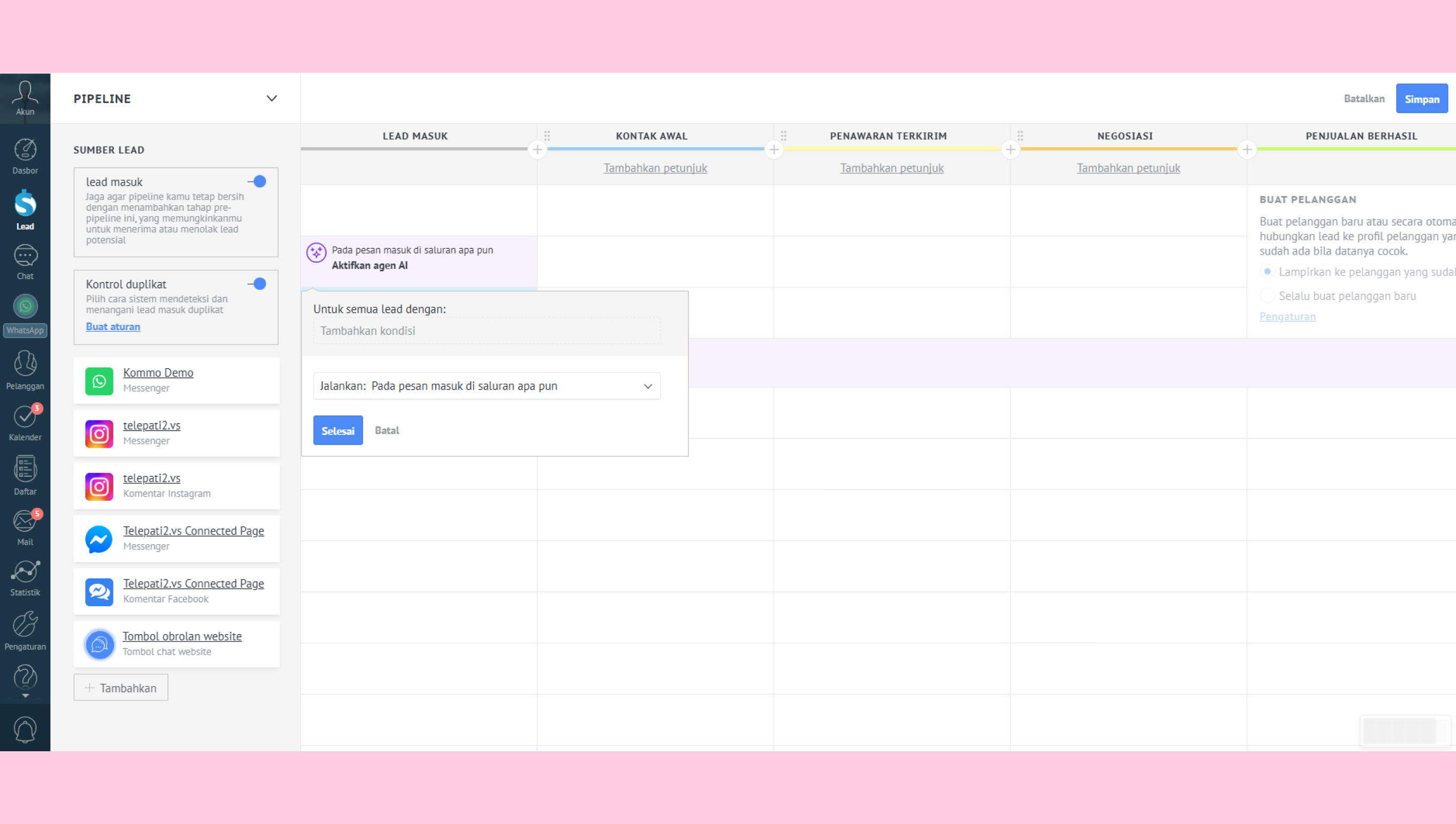
Task: Open the Aktifkan agen AI trigger card
Action: pos(419,262)
